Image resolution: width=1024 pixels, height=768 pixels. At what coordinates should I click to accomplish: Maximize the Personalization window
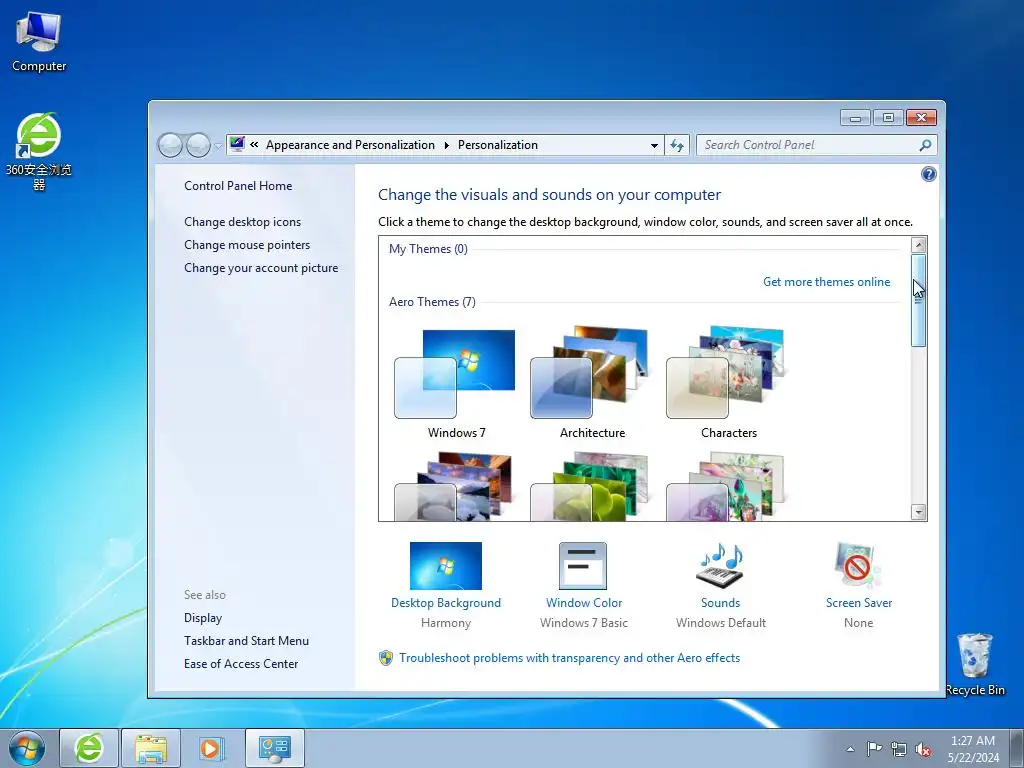(x=888, y=118)
